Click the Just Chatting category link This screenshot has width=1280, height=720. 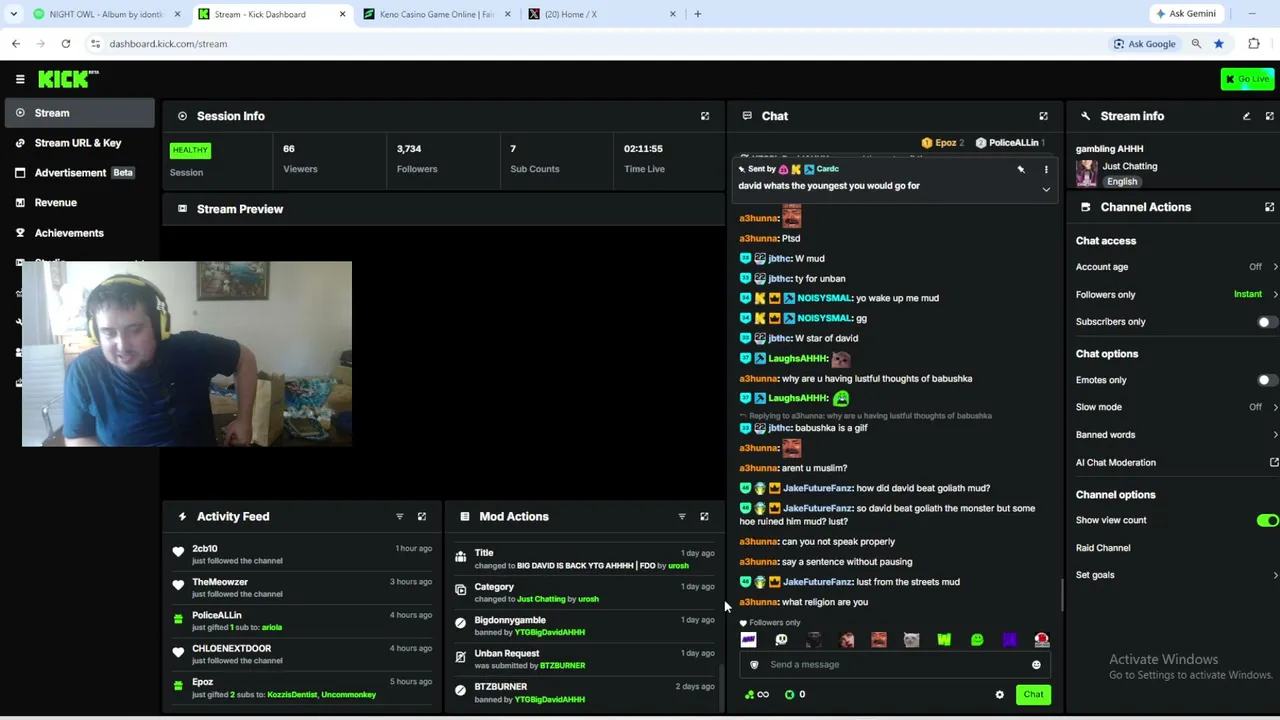(1130, 167)
